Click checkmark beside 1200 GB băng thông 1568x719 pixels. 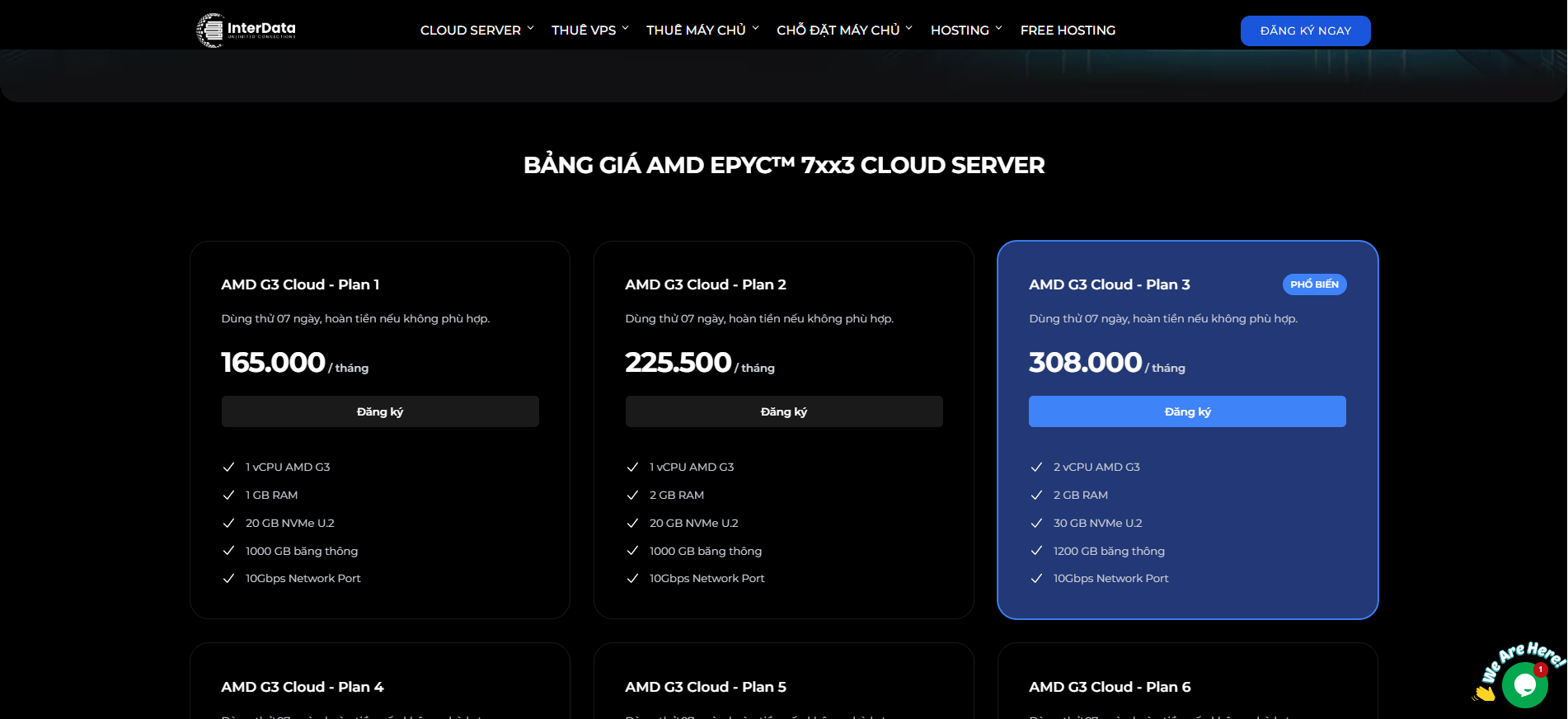pos(1037,551)
